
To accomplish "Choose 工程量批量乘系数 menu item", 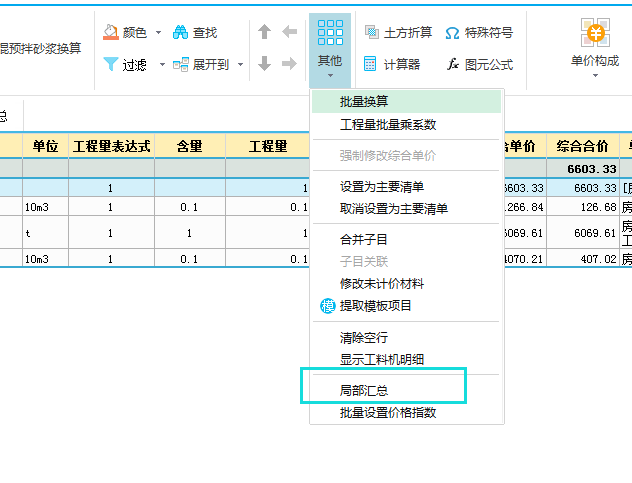I will point(406,125).
